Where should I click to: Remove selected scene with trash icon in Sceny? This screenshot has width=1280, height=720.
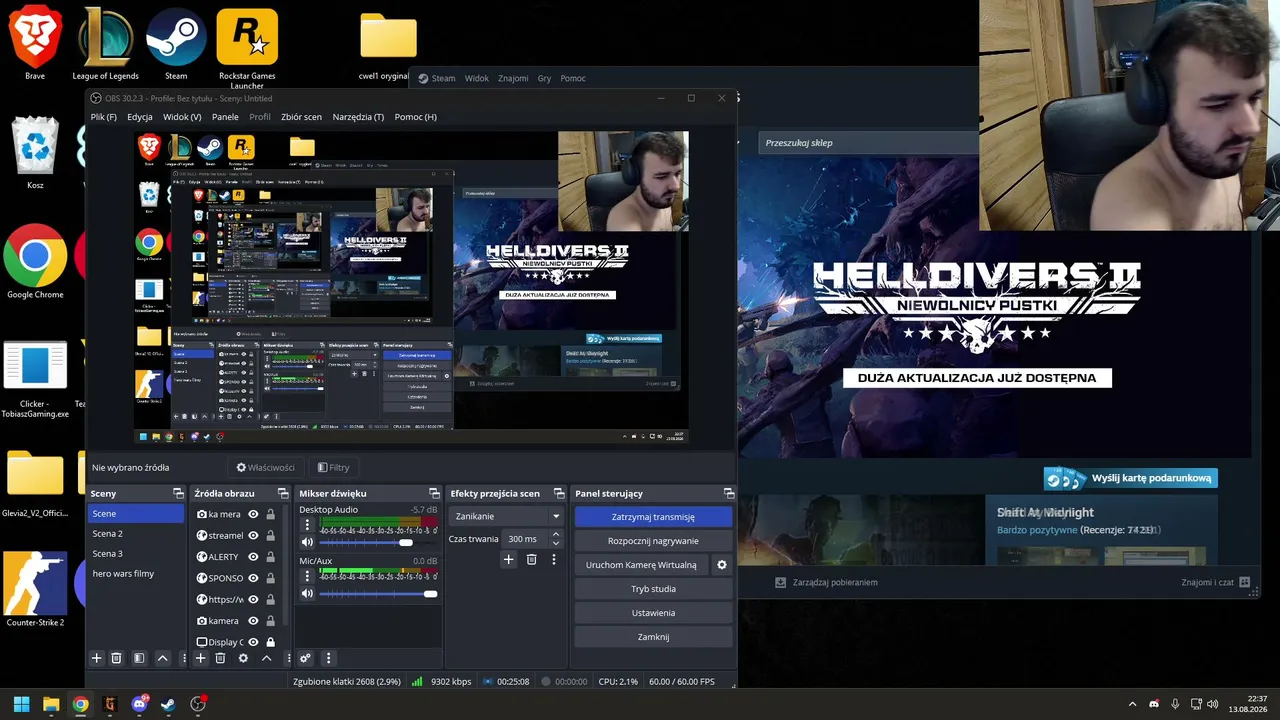[x=116, y=658]
